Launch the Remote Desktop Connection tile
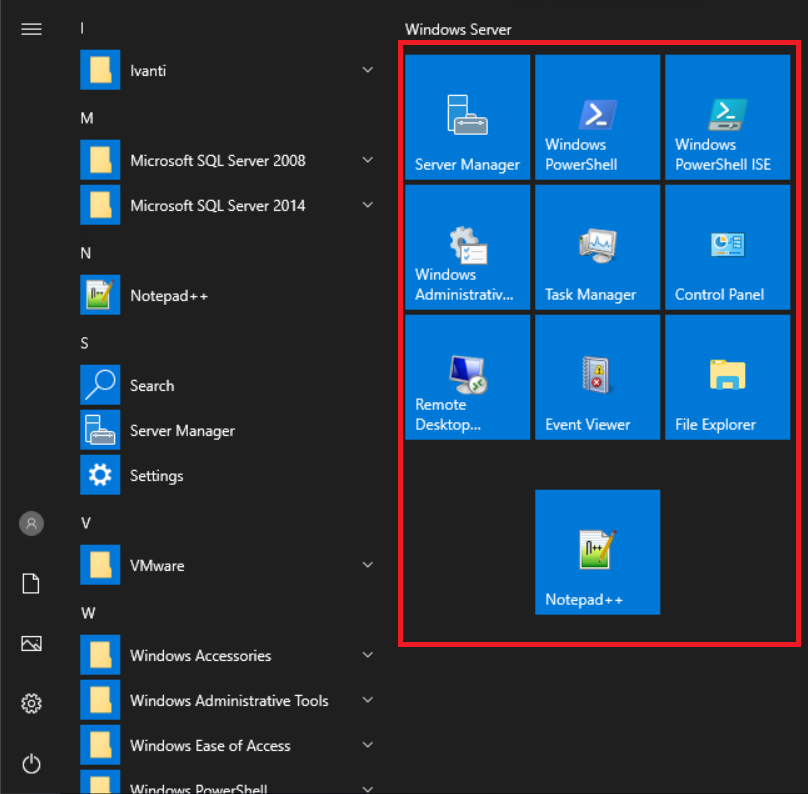The image size is (808, 794). pos(467,377)
